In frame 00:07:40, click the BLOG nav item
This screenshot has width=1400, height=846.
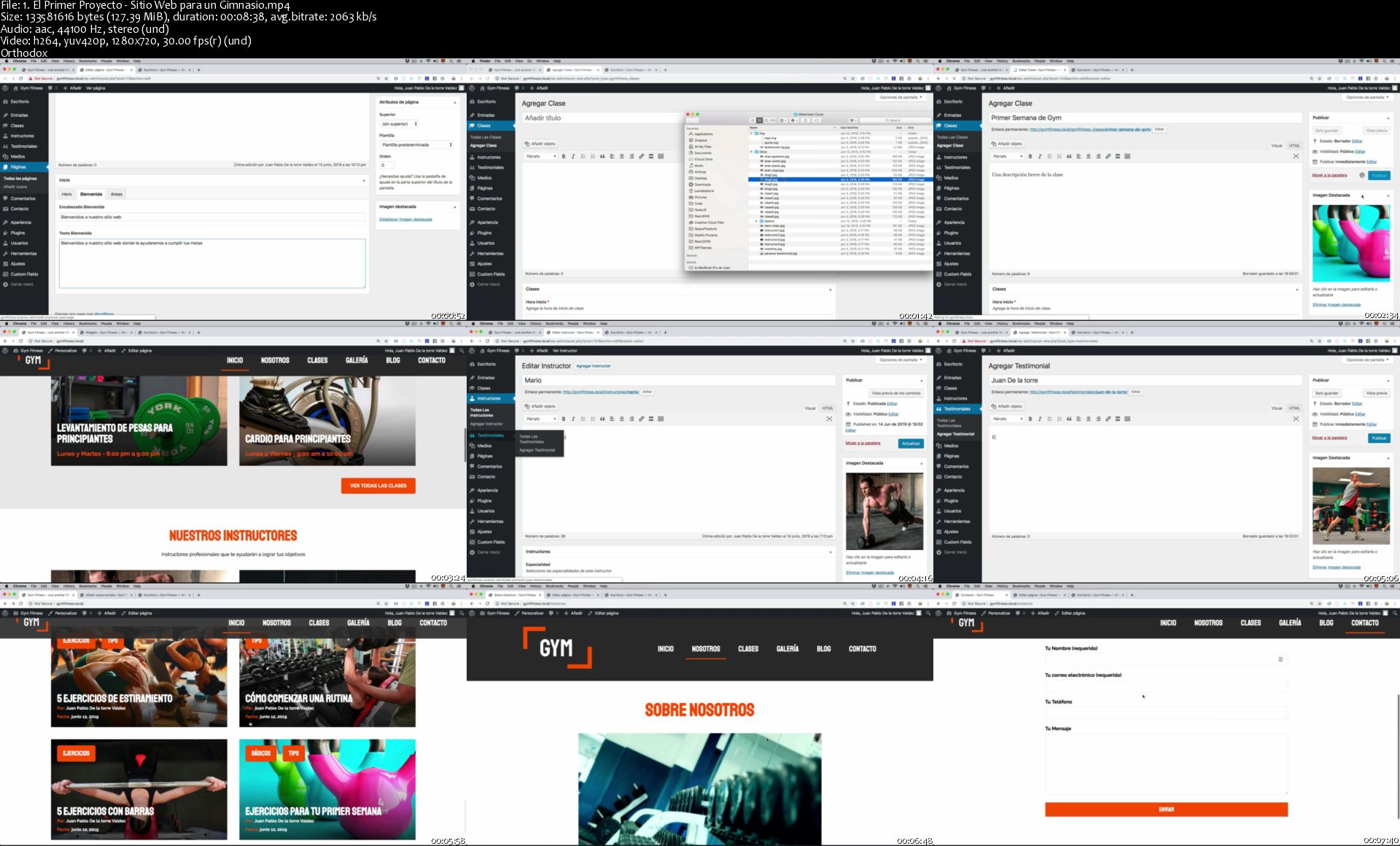click(1326, 623)
